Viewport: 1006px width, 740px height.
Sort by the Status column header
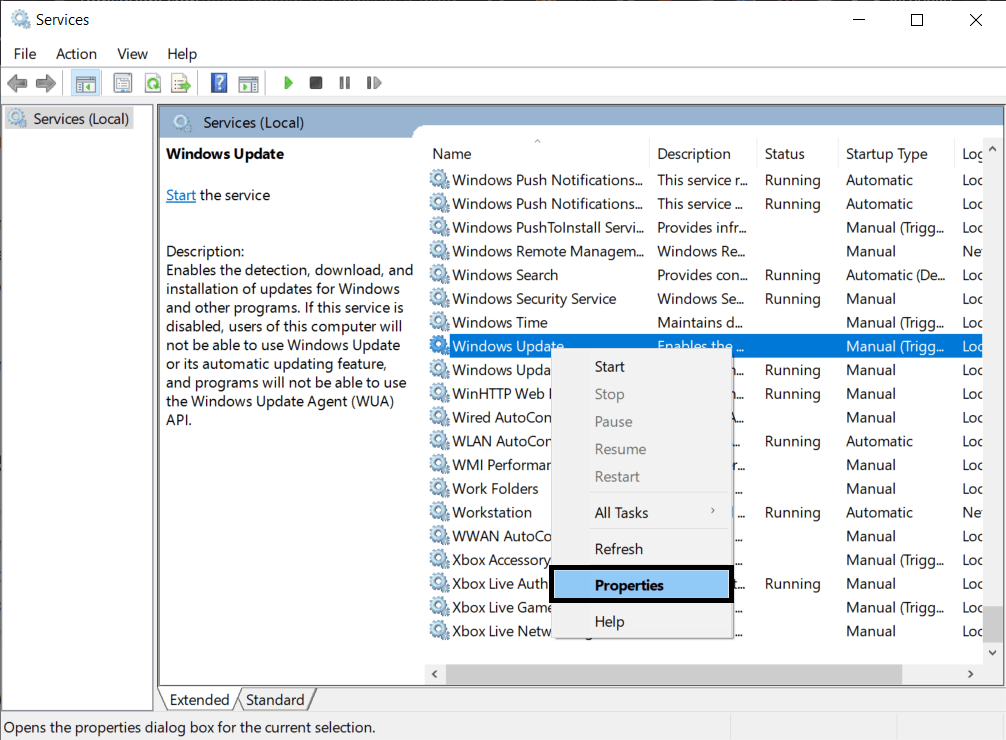coord(797,154)
